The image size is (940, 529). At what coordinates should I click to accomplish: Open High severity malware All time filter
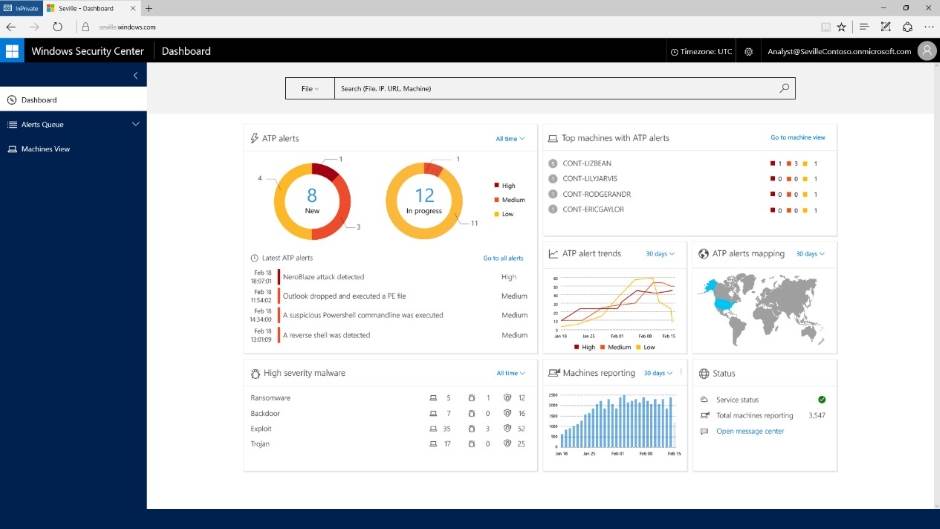point(510,373)
